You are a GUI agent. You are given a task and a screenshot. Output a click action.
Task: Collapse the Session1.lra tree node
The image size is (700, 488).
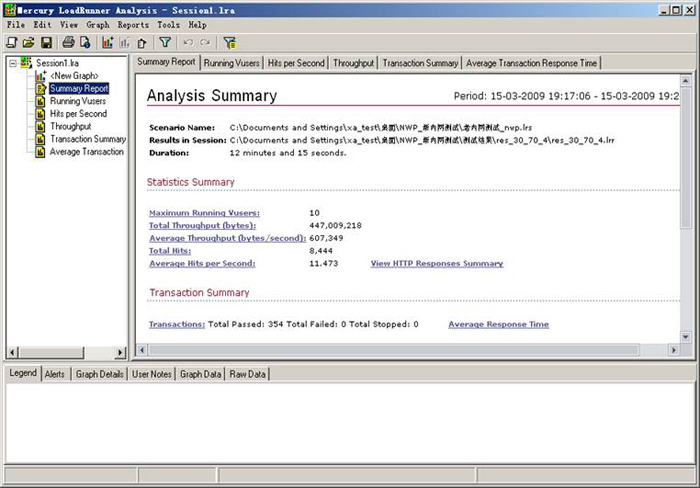point(13,63)
